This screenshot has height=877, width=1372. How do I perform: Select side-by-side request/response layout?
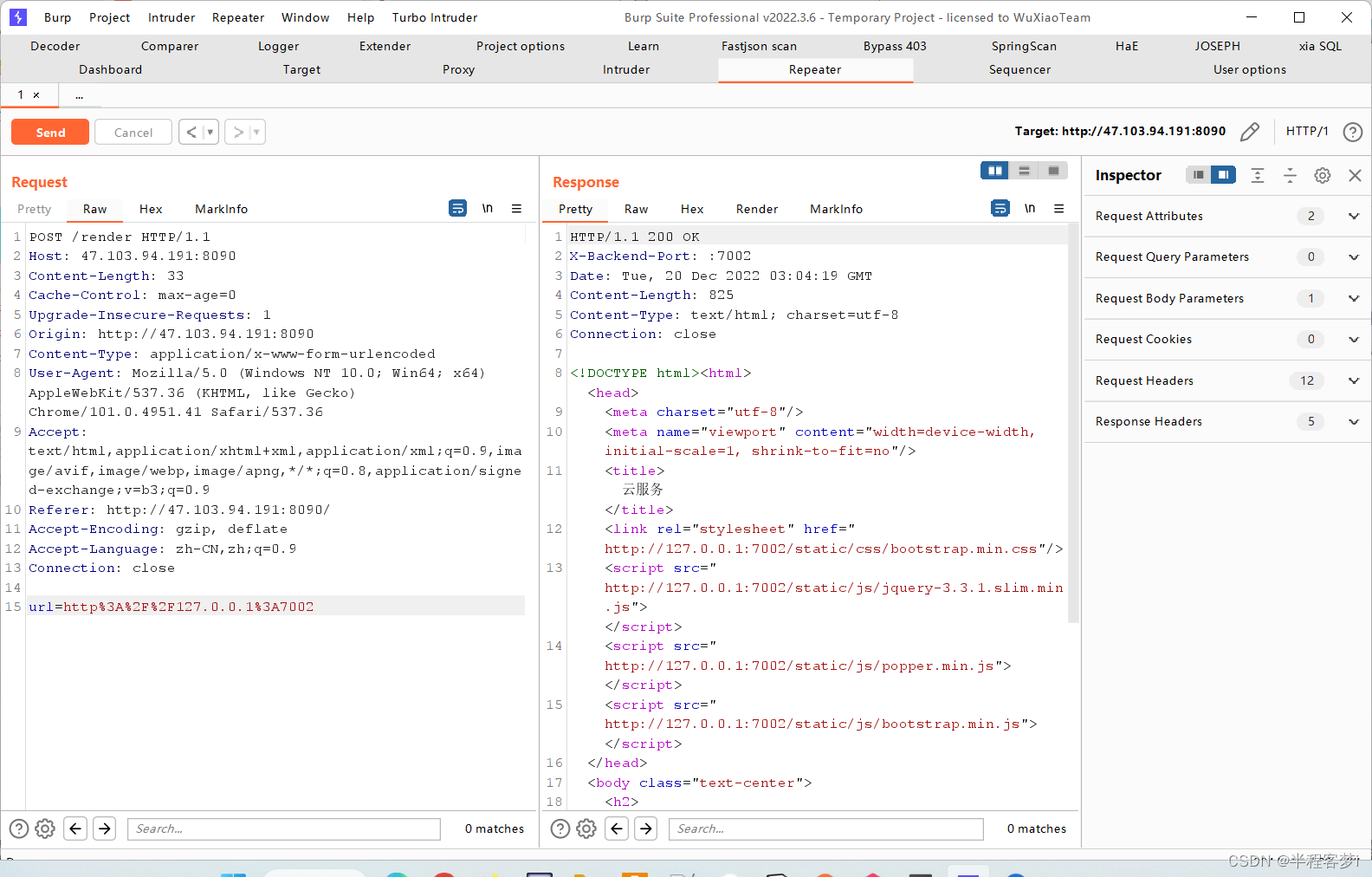click(995, 171)
